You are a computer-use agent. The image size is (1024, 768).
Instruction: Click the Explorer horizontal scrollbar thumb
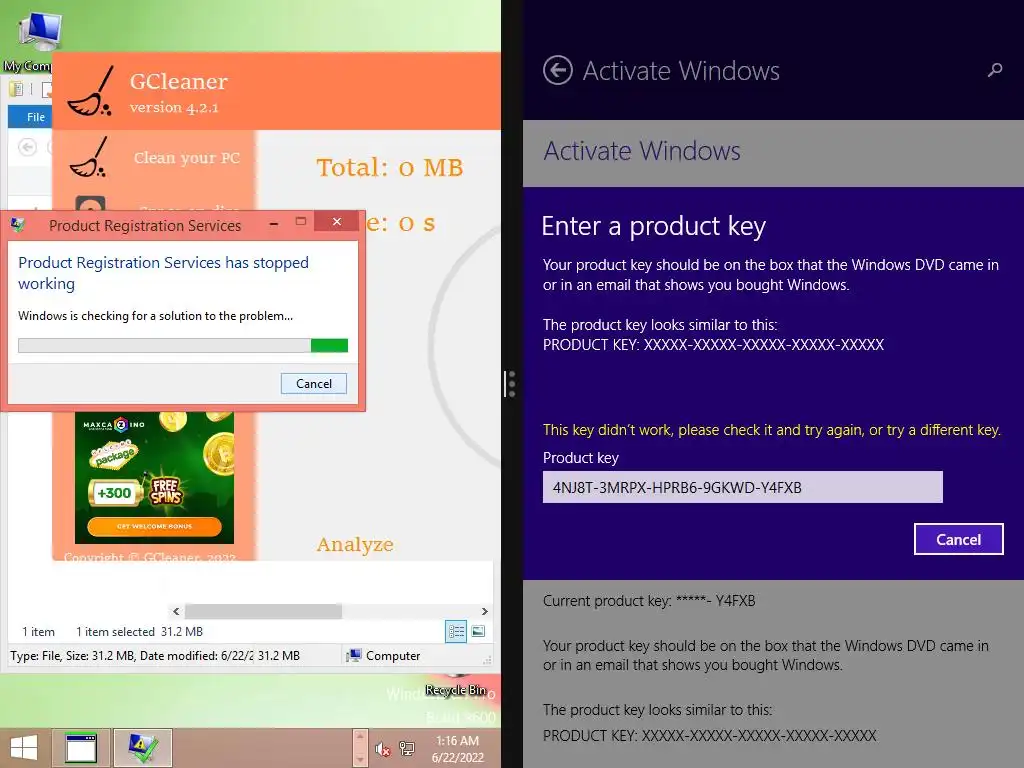point(263,611)
